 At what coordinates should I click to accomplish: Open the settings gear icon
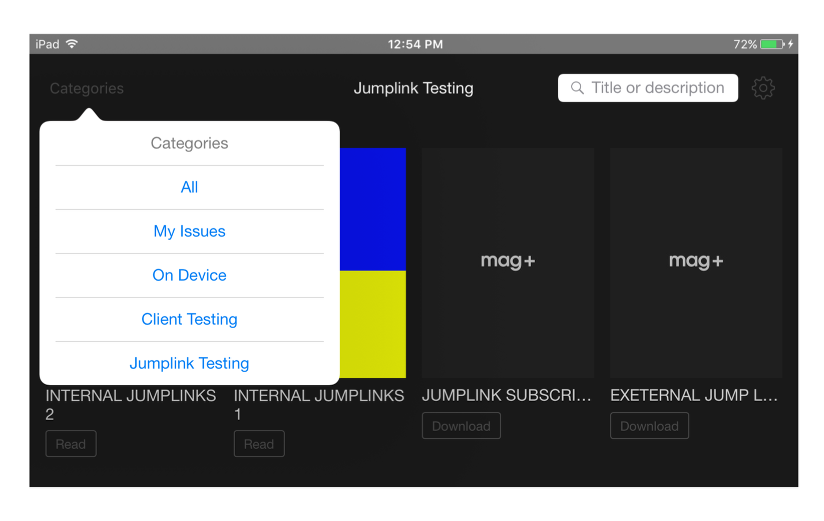point(763,88)
